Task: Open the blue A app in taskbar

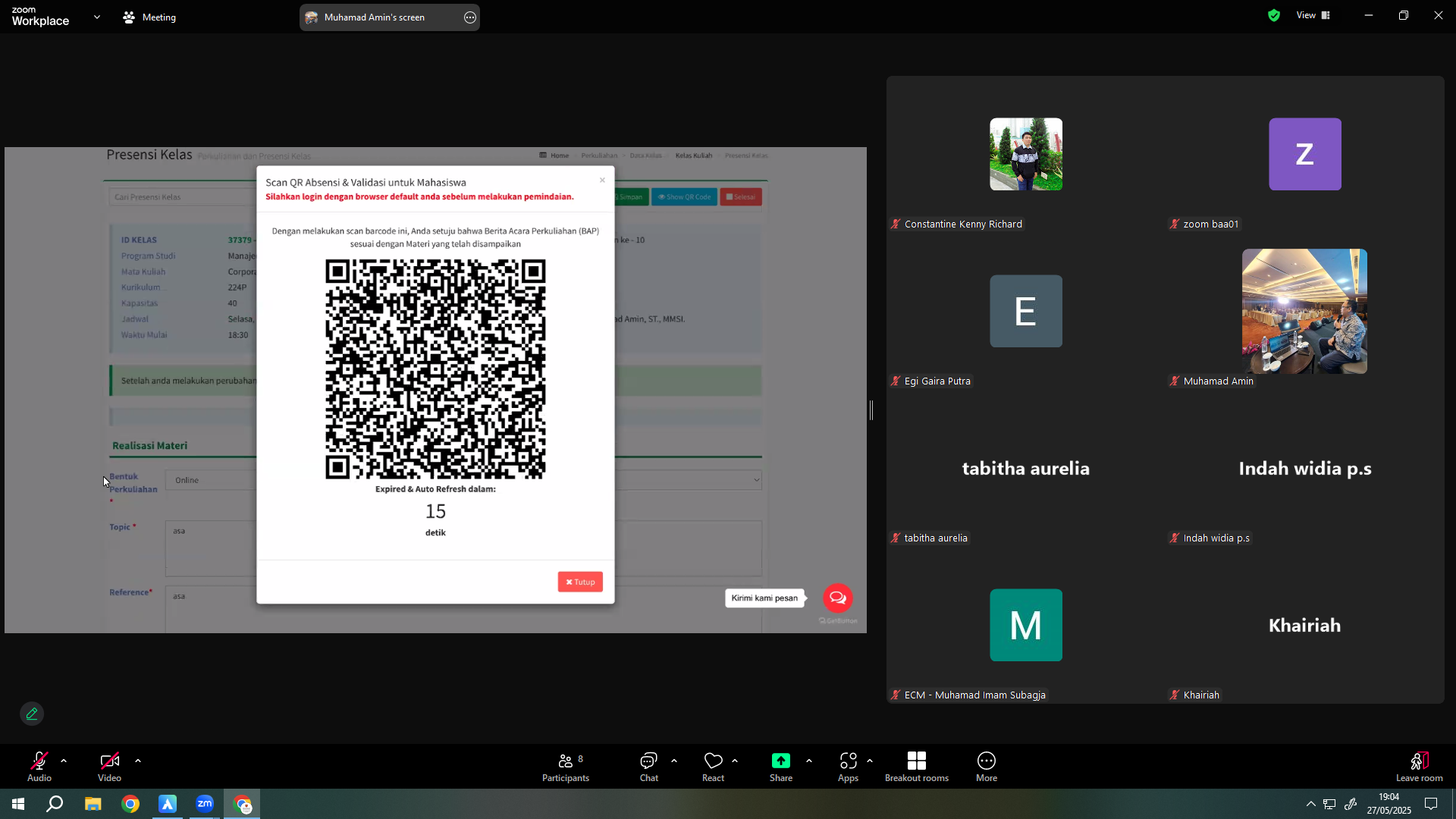Action: pos(168,804)
